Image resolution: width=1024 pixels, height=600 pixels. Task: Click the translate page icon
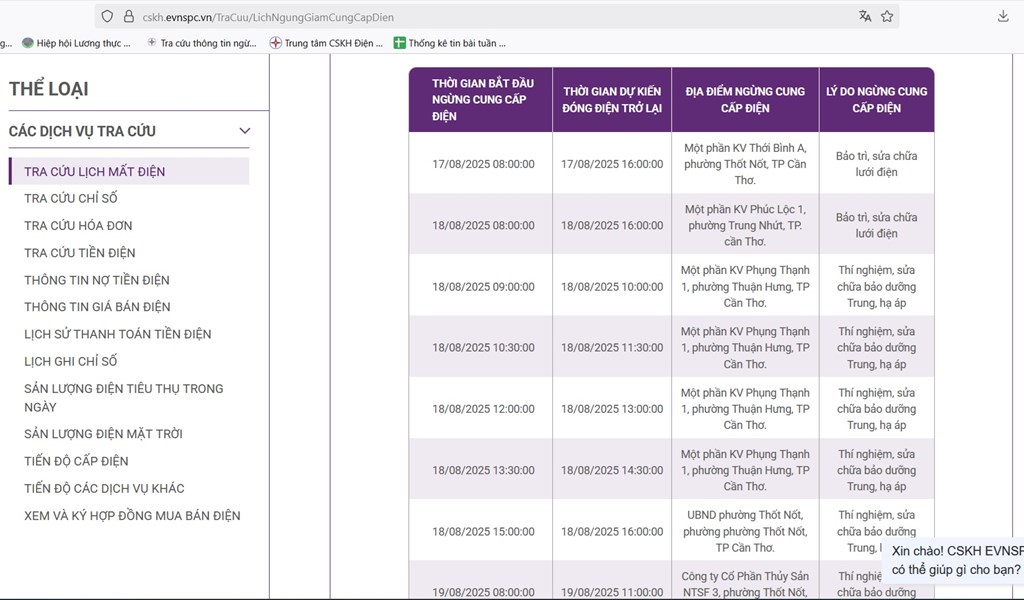click(x=865, y=16)
